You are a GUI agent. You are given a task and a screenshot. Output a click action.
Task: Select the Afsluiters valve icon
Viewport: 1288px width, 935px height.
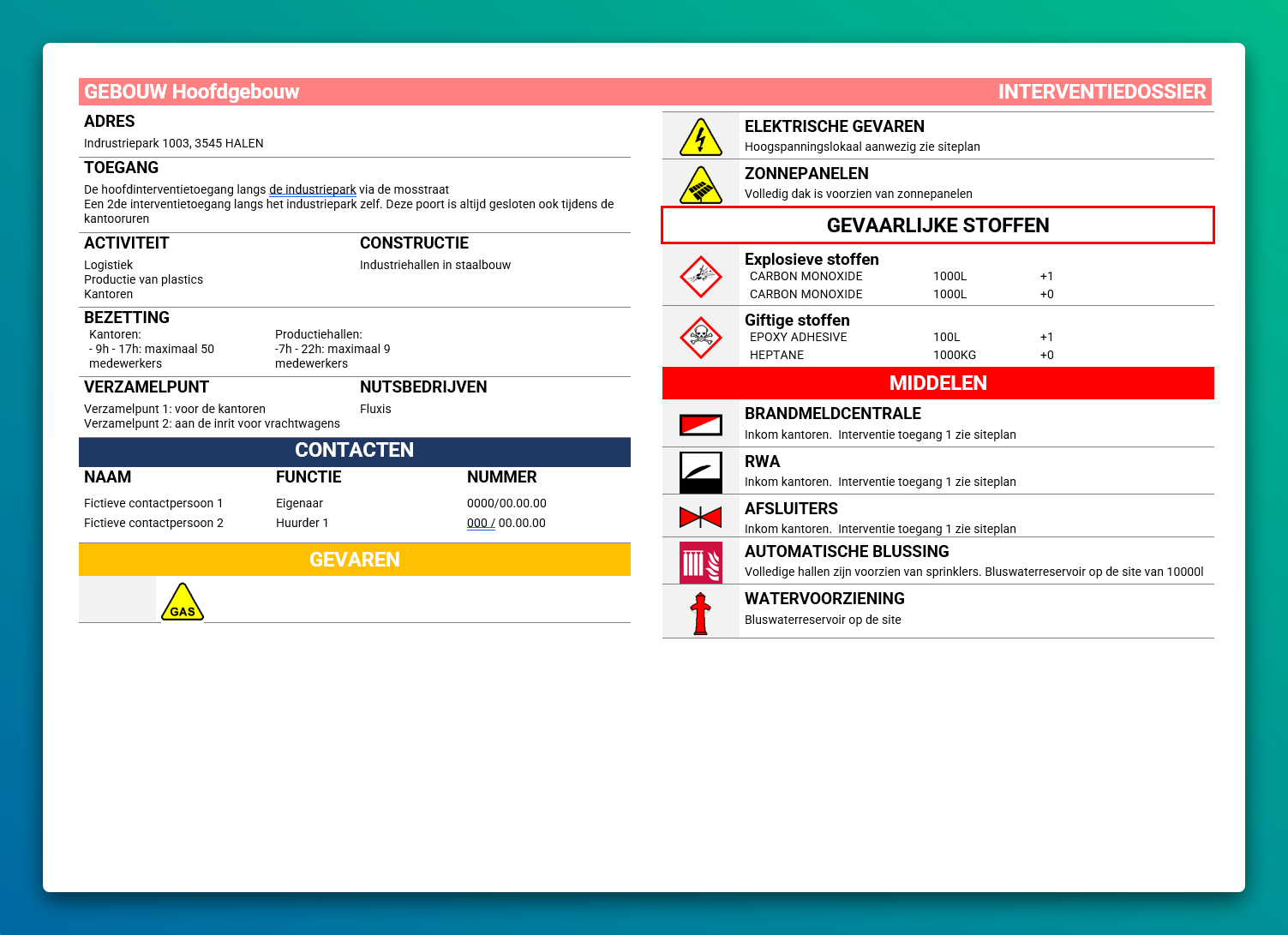coord(700,517)
